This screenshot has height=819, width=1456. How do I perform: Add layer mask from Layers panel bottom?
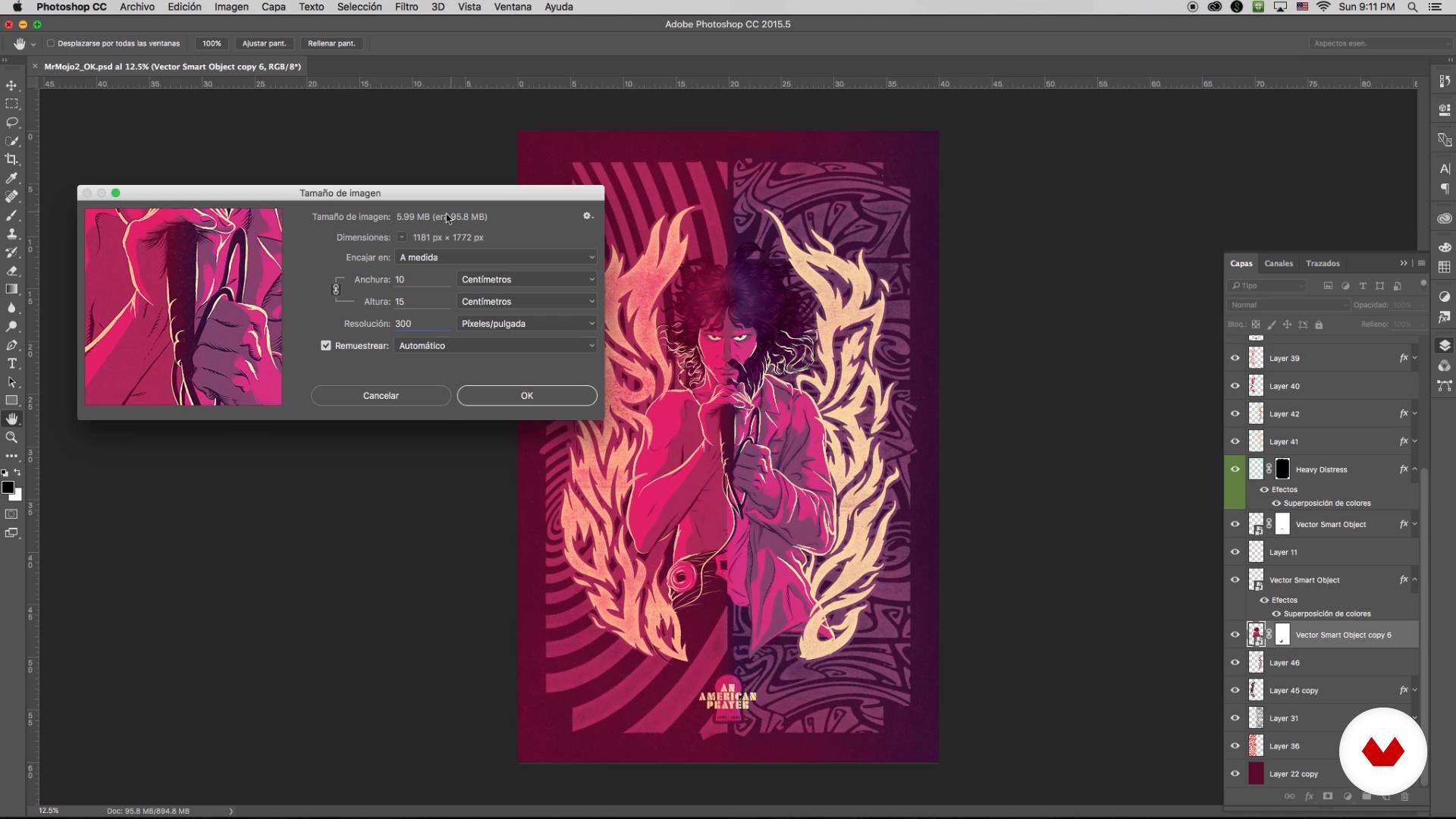click(1328, 796)
